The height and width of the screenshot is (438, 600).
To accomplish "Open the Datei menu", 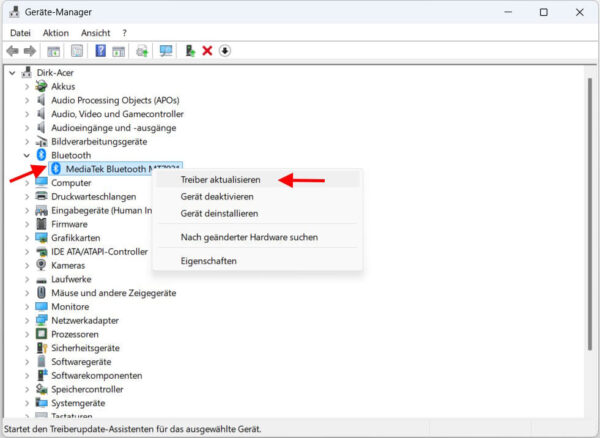I will (20, 33).
